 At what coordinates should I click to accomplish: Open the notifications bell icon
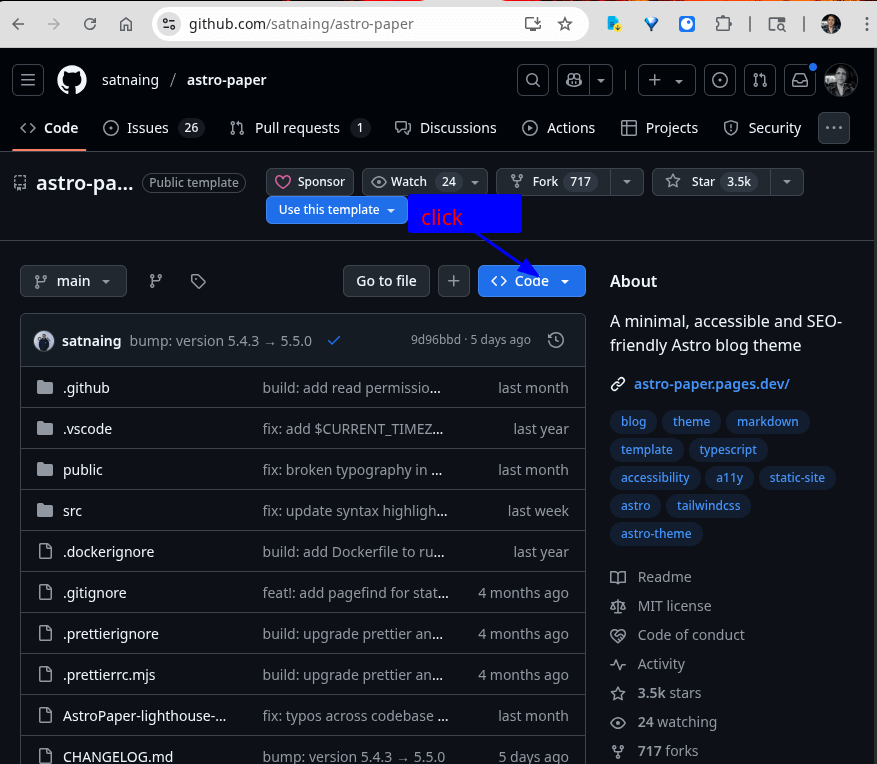[800, 80]
